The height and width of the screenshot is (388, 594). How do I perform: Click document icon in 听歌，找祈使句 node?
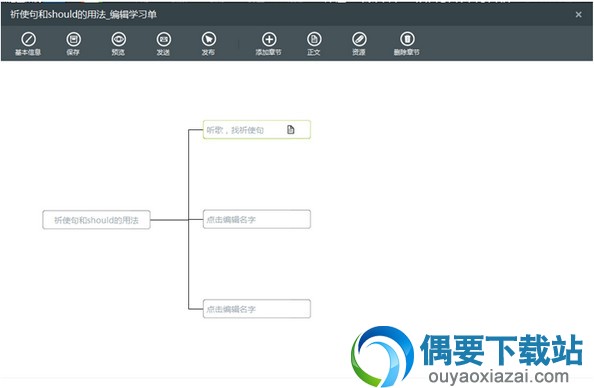pyautogui.click(x=291, y=130)
